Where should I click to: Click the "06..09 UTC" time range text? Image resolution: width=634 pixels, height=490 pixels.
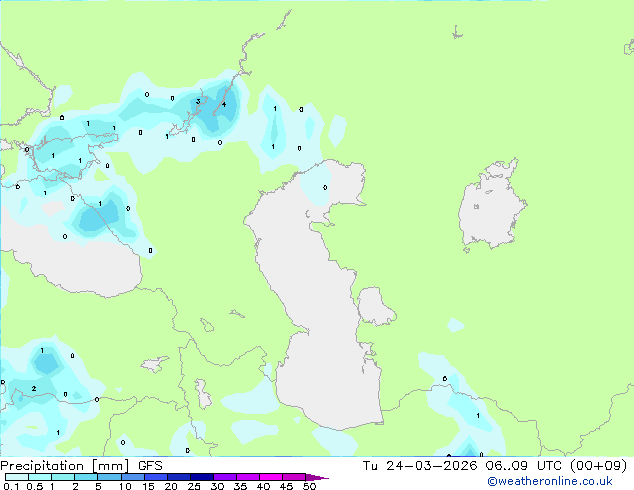click(x=524, y=466)
